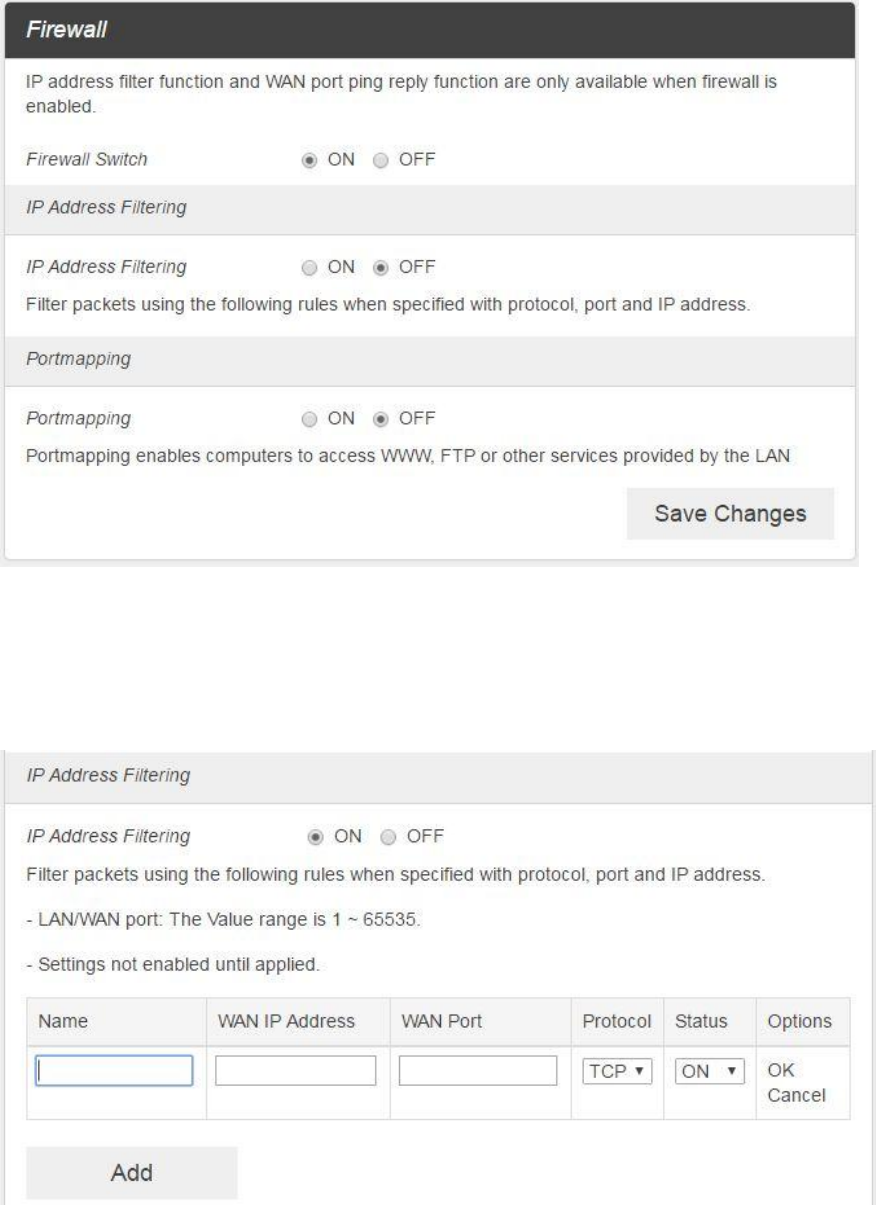Turn the Firewall Switch ON
This screenshot has width=876, height=1205.
312,159
